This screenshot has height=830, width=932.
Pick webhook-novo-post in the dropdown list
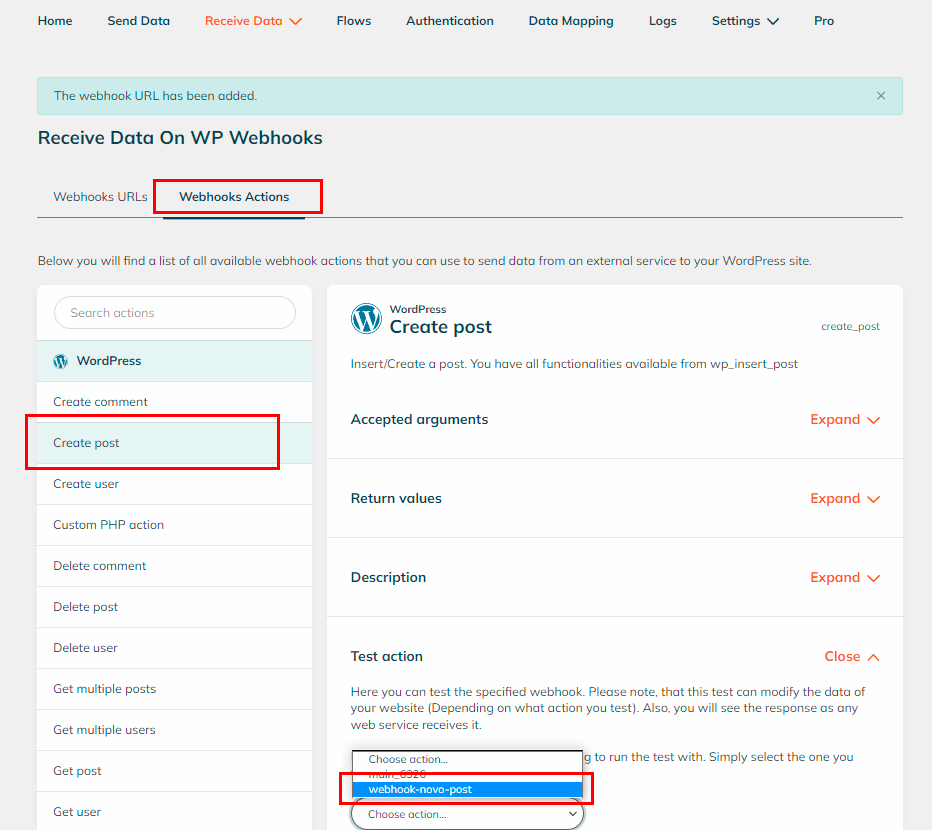(467, 790)
